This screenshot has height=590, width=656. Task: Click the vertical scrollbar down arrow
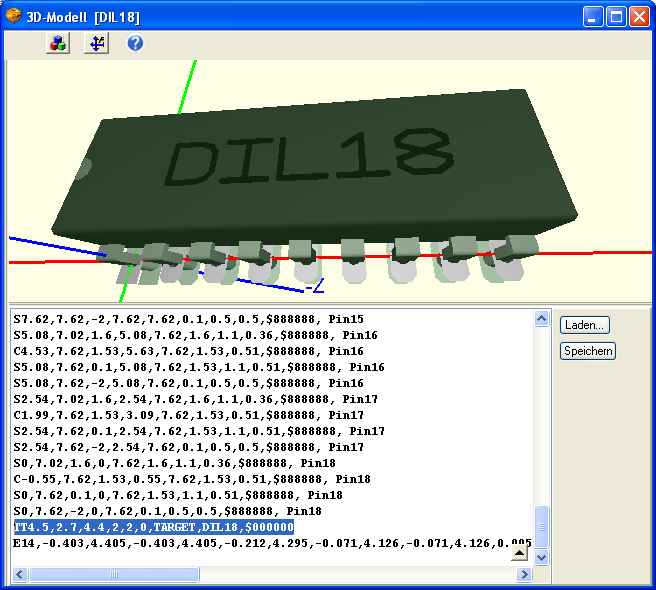tap(542, 557)
